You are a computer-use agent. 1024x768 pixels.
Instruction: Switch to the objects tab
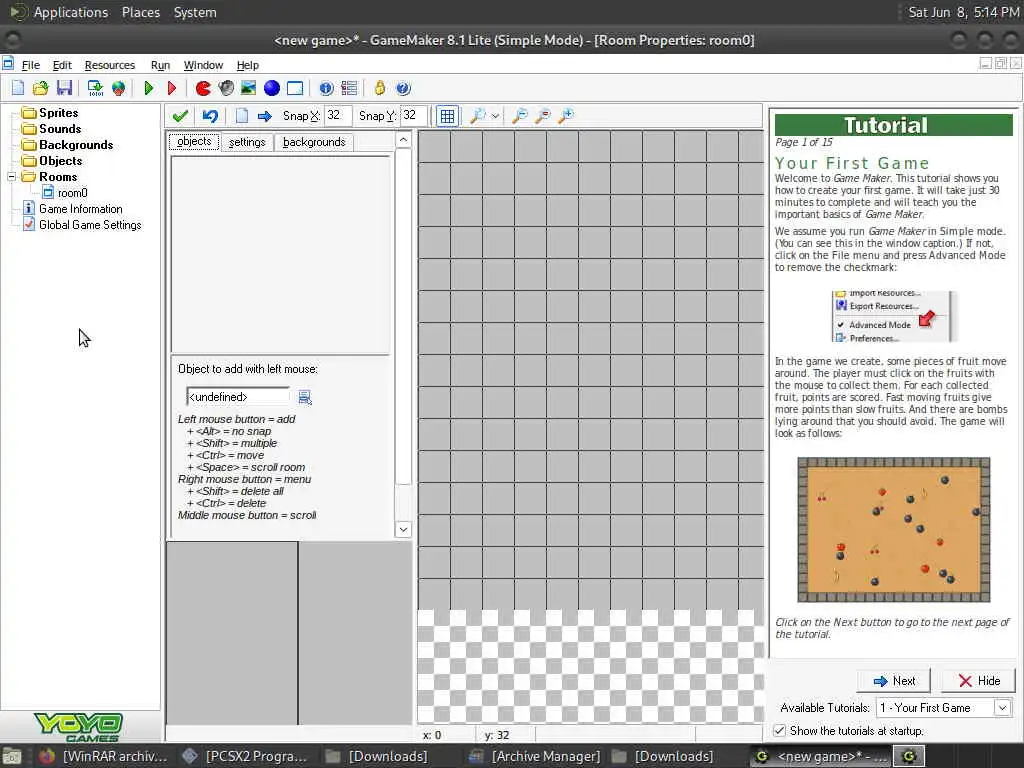tap(194, 142)
